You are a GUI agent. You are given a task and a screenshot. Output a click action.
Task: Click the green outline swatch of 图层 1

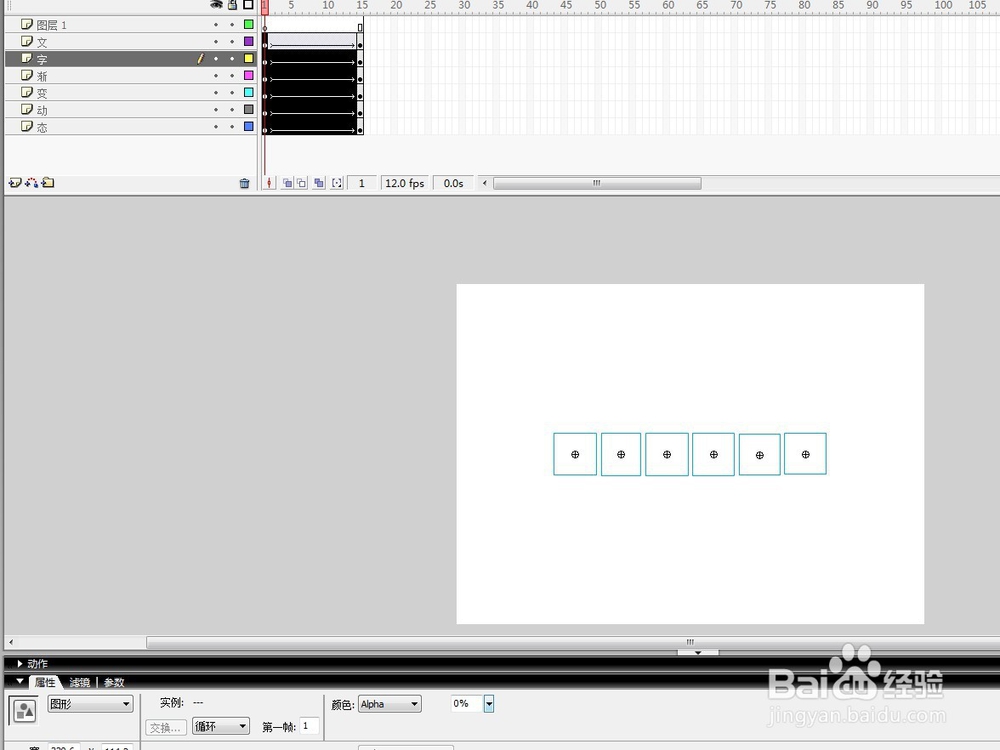[x=249, y=25]
